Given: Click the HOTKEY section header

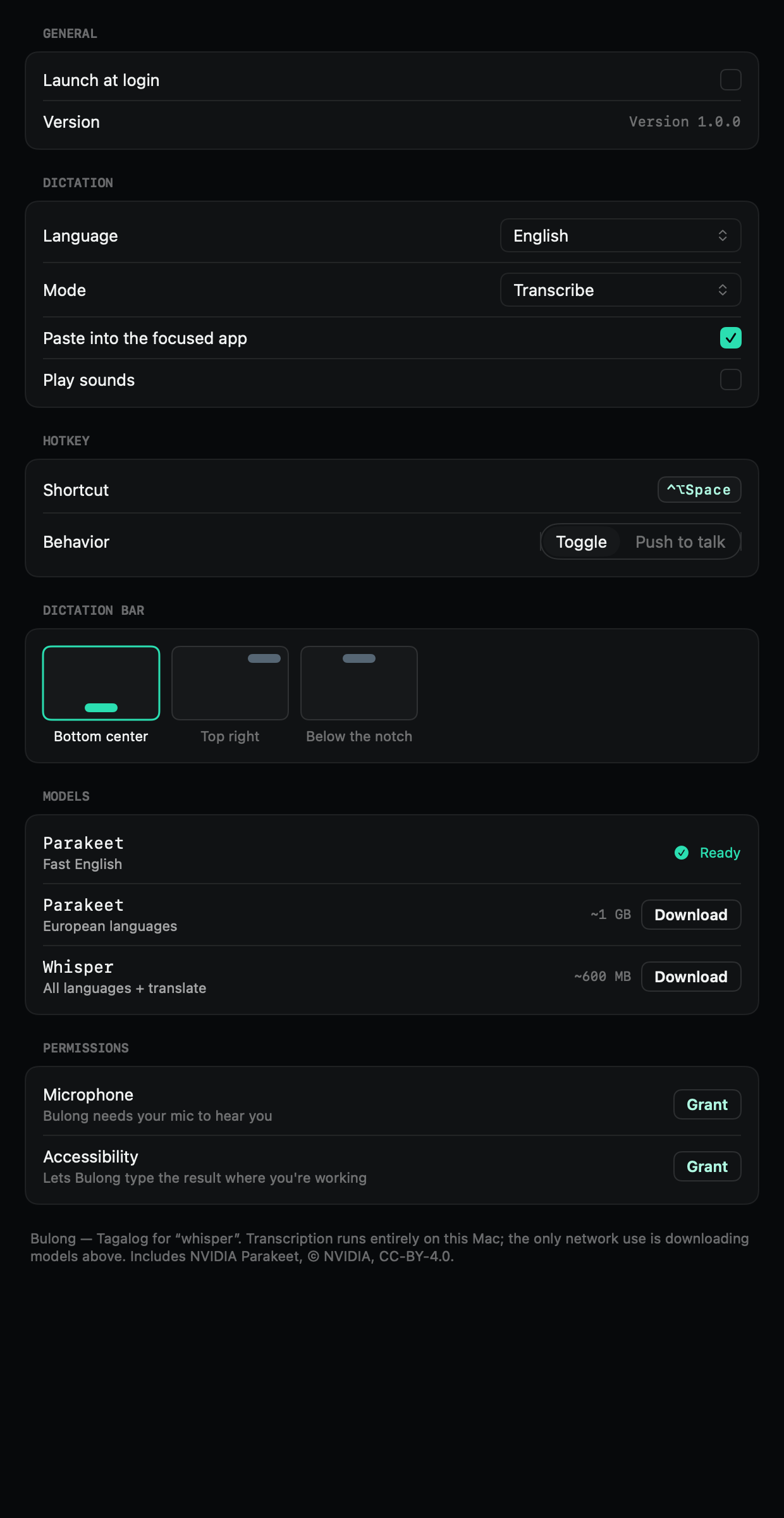Looking at the screenshot, I should pyautogui.click(x=66, y=441).
